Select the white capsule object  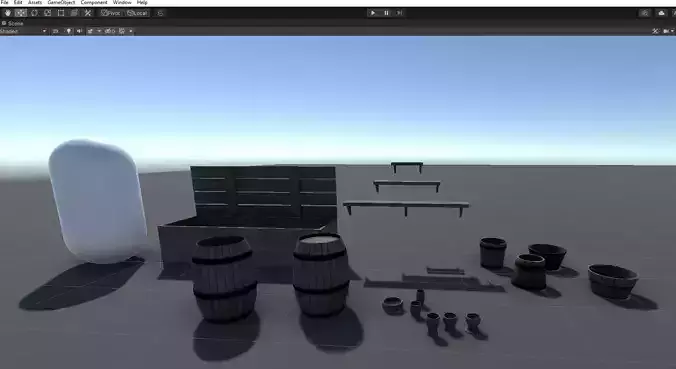point(98,200)
